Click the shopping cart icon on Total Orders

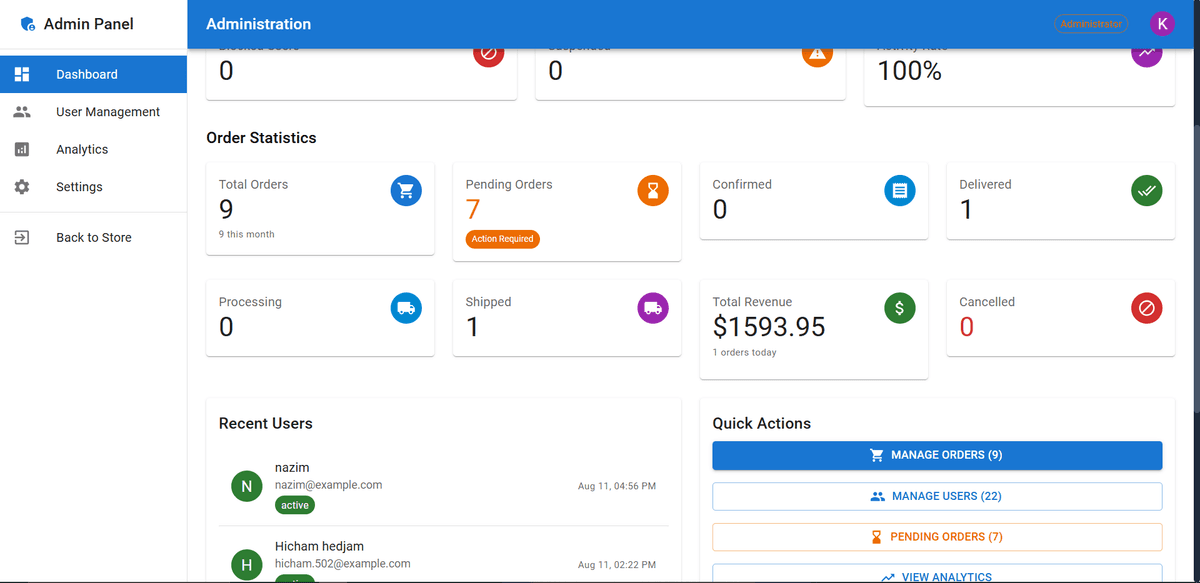406,190
